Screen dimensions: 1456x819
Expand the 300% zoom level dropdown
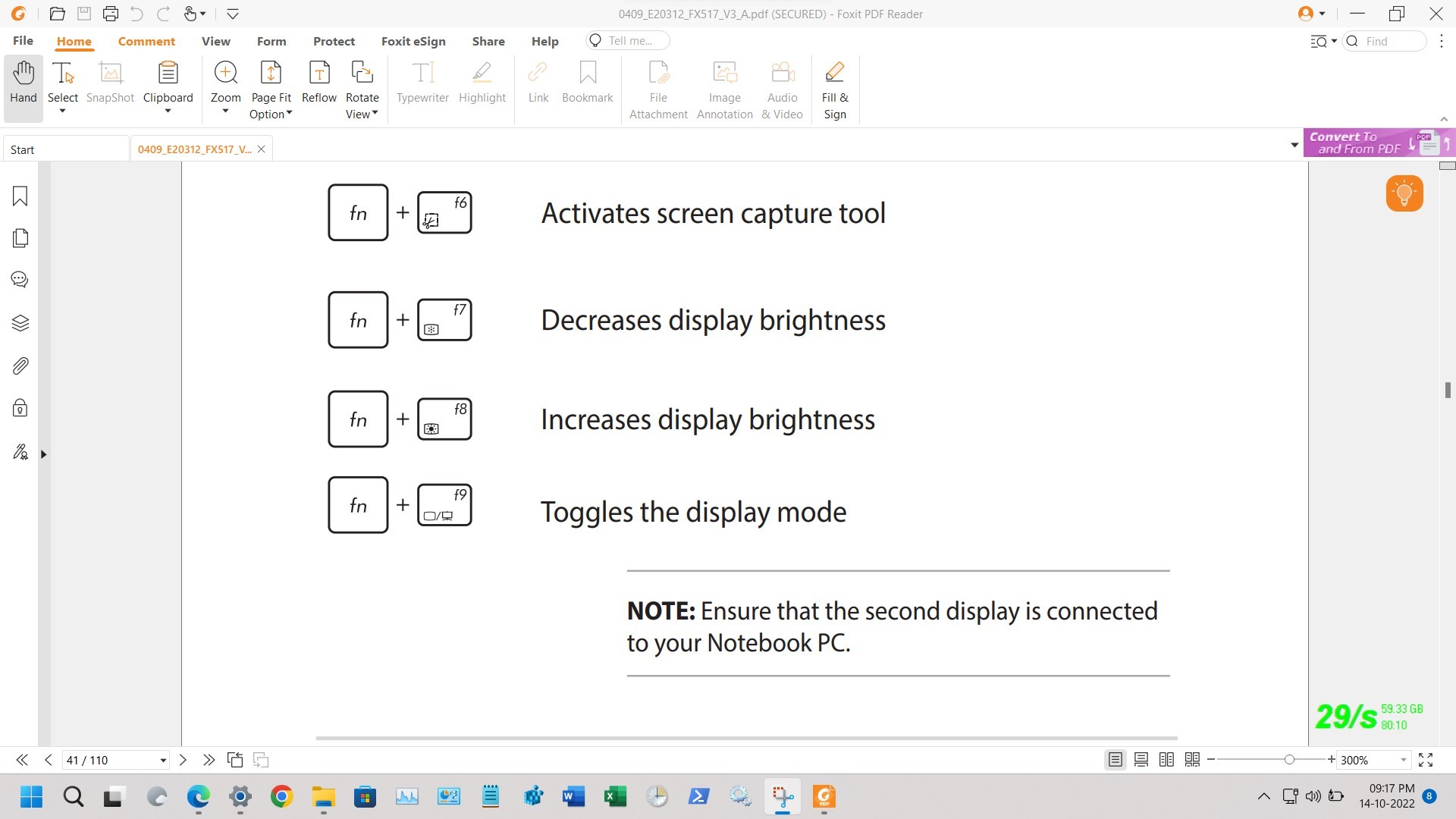[1403, 760]
